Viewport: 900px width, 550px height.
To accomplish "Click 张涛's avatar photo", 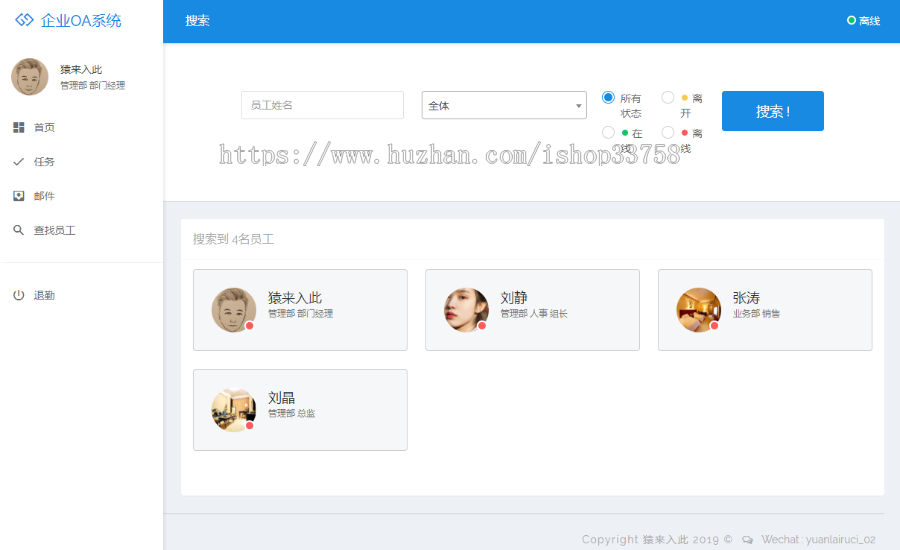I will click(699, 310).
